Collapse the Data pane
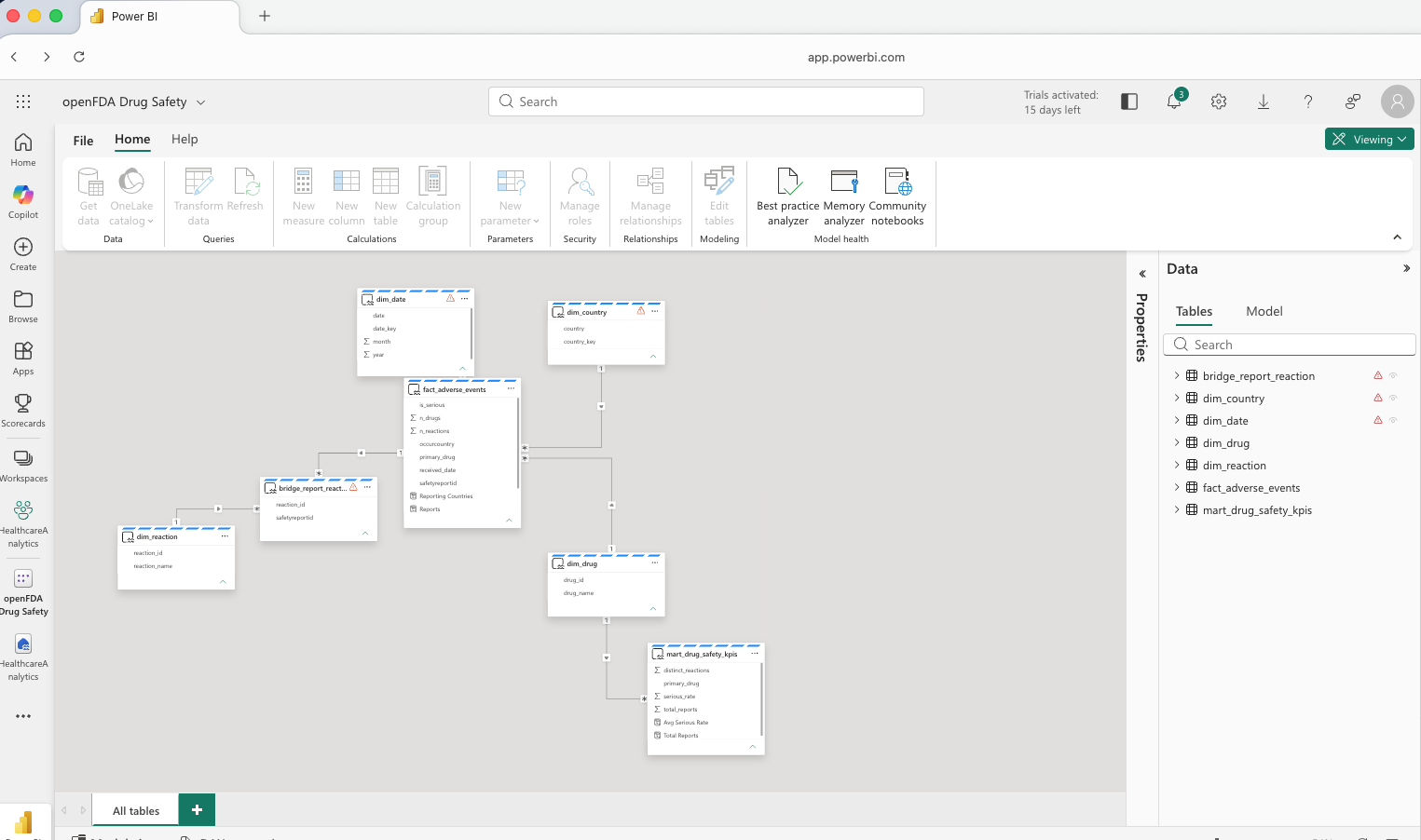This screenshot has width=1421, height=840. click(x=1406, y=268)
